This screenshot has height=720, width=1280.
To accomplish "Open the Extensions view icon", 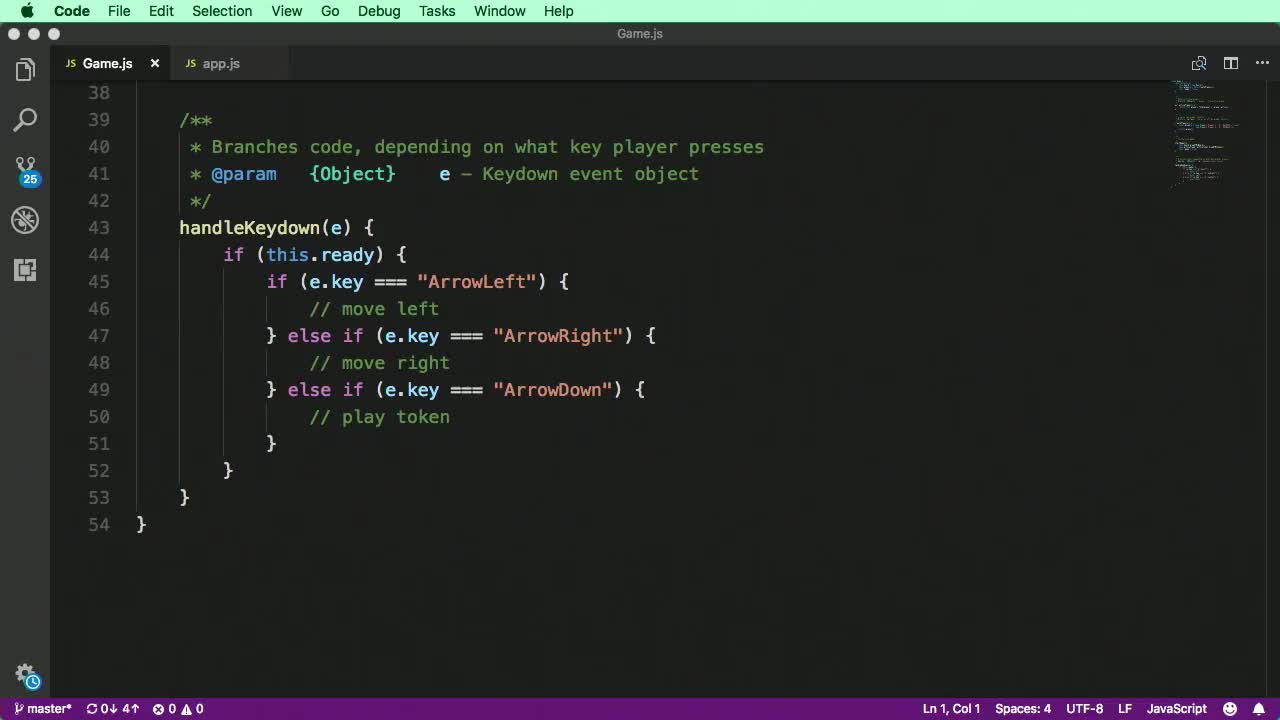I will (25, 270).
